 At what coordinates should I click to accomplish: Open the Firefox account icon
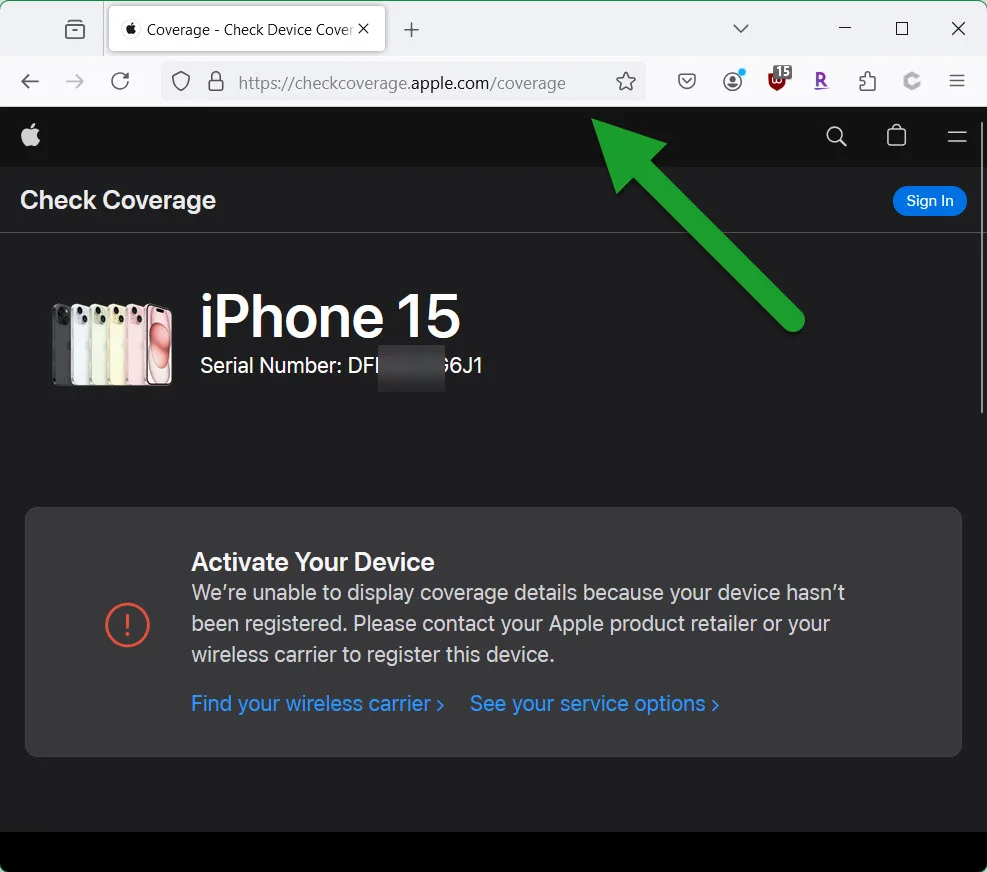pos(733,82)
